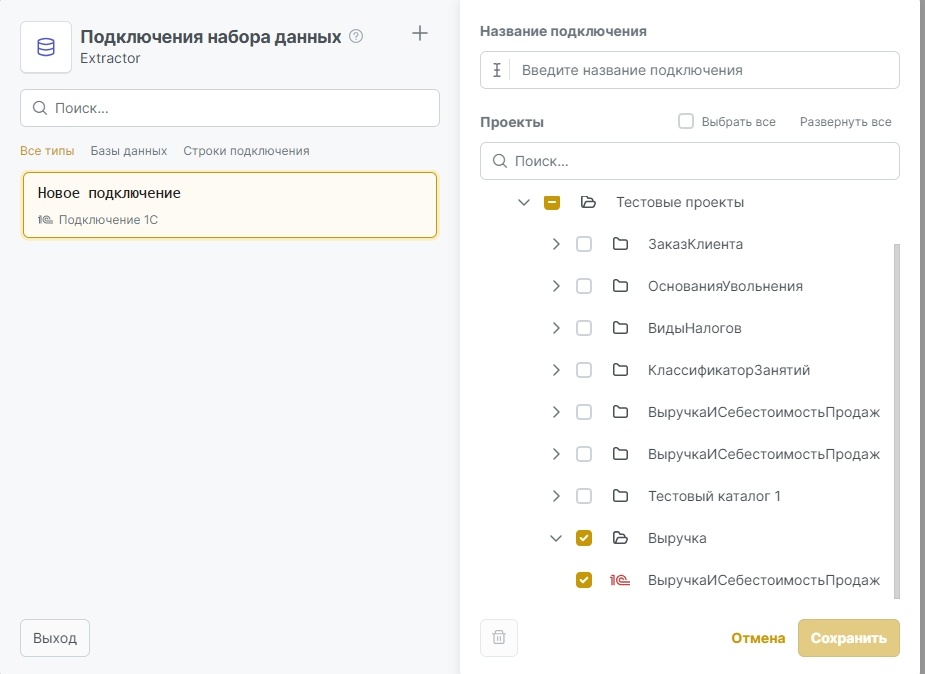This screenshot has height=674, width=925.
Task: Click the database icon beside dataset connections title
Action: click(x=46, y=47)
